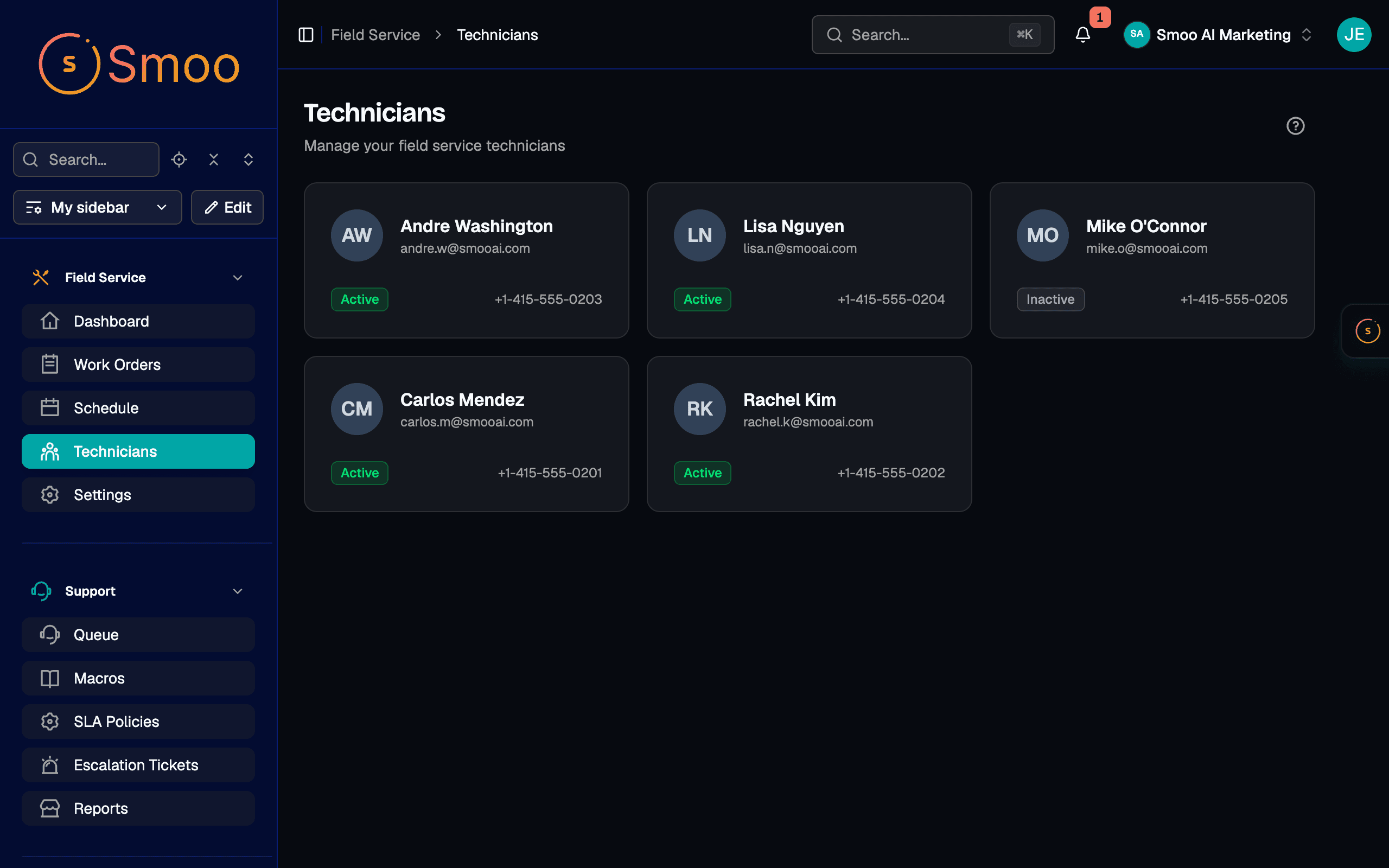The image size is (1389, 868).
Task: Click the top global search box
Action: [x=933, y=35]
